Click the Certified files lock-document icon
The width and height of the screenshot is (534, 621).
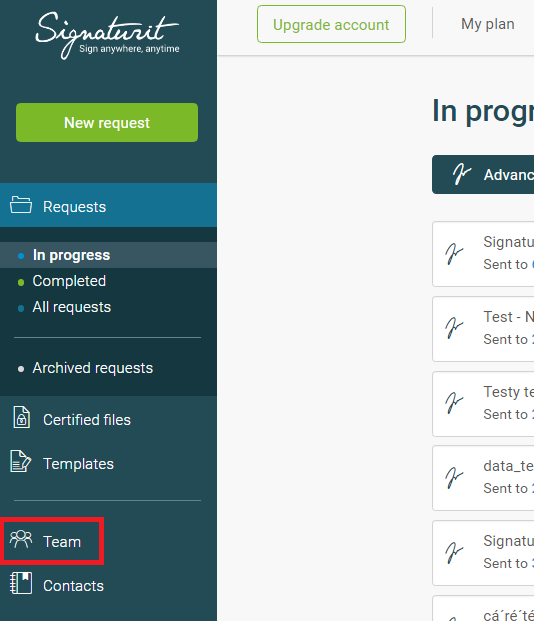click(x=22, y=417)
